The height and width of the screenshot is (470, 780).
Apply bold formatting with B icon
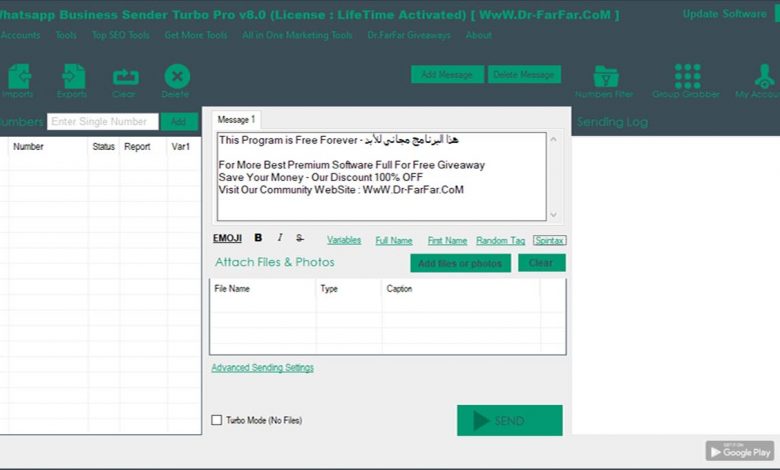click(258, 238)
